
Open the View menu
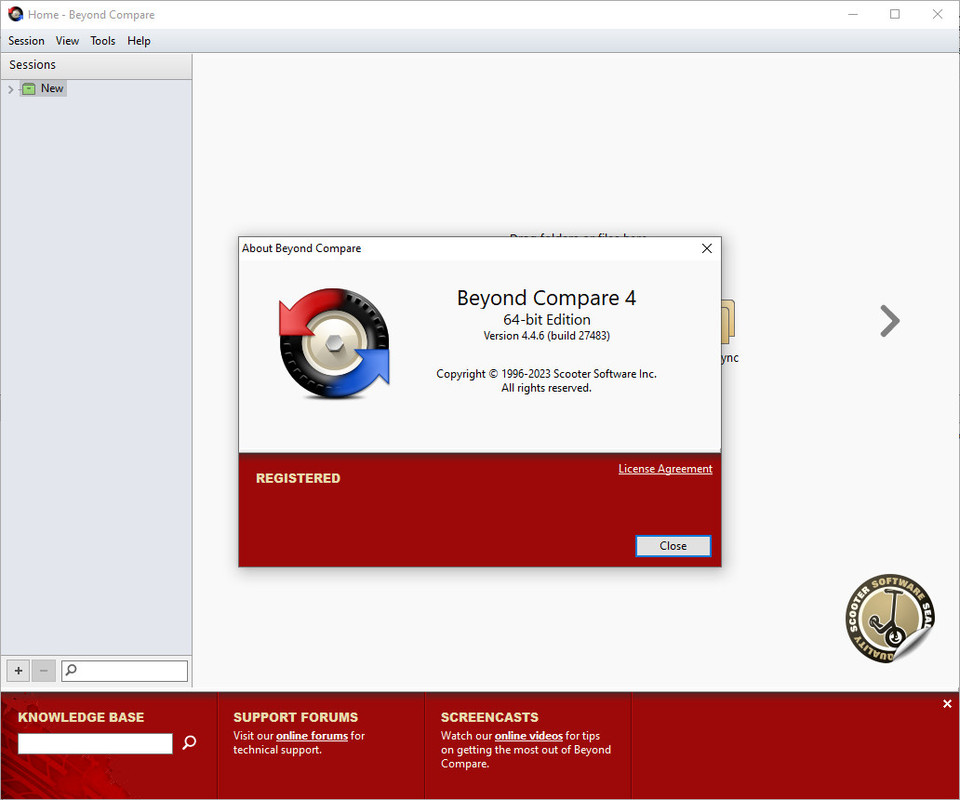point(67,41)
